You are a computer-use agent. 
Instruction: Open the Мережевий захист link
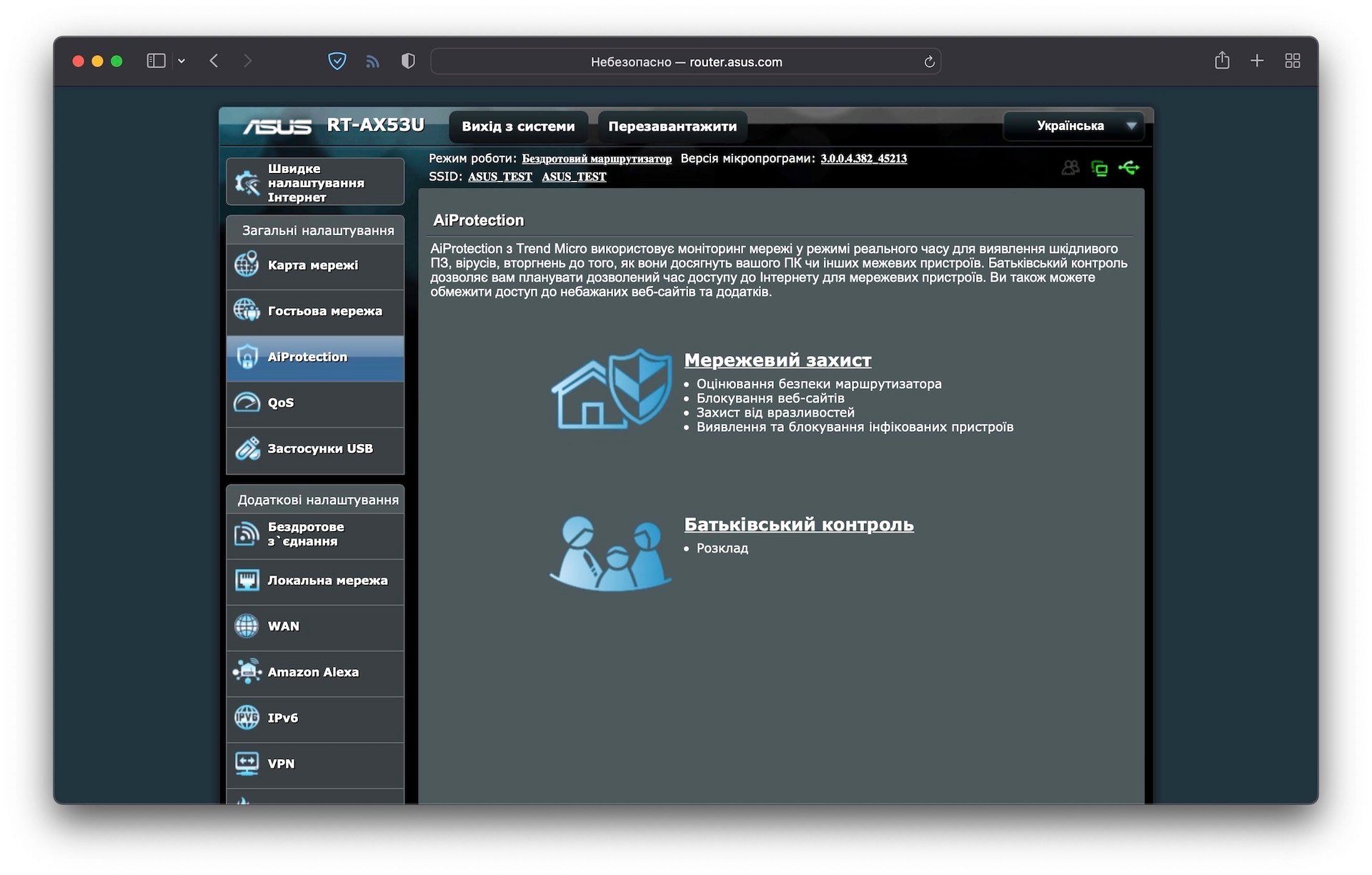pos(777,360)
